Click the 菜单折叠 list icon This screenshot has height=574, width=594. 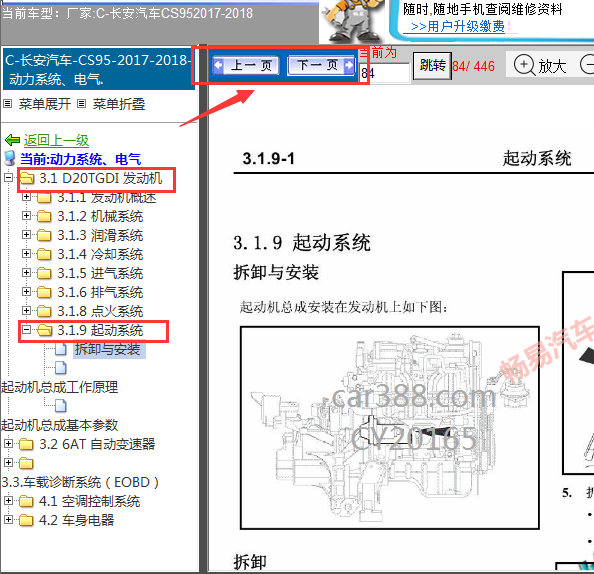(x=81, y=103)
